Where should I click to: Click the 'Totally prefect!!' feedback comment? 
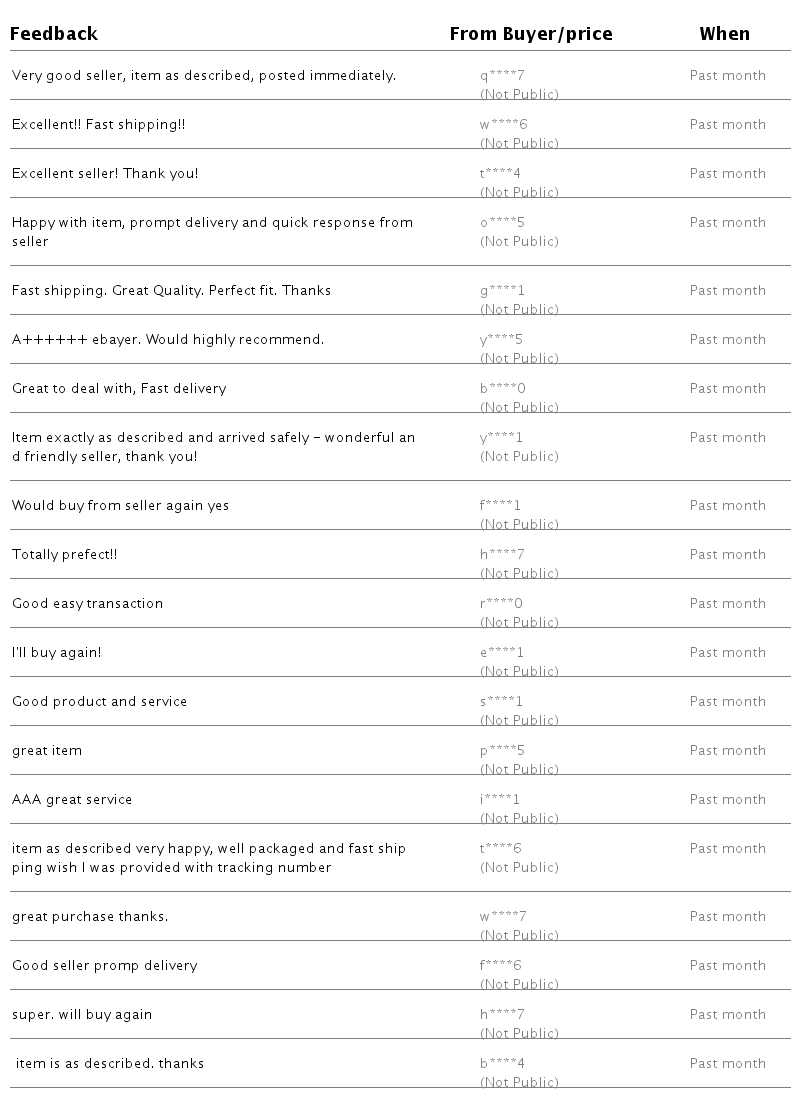(65, 554)
